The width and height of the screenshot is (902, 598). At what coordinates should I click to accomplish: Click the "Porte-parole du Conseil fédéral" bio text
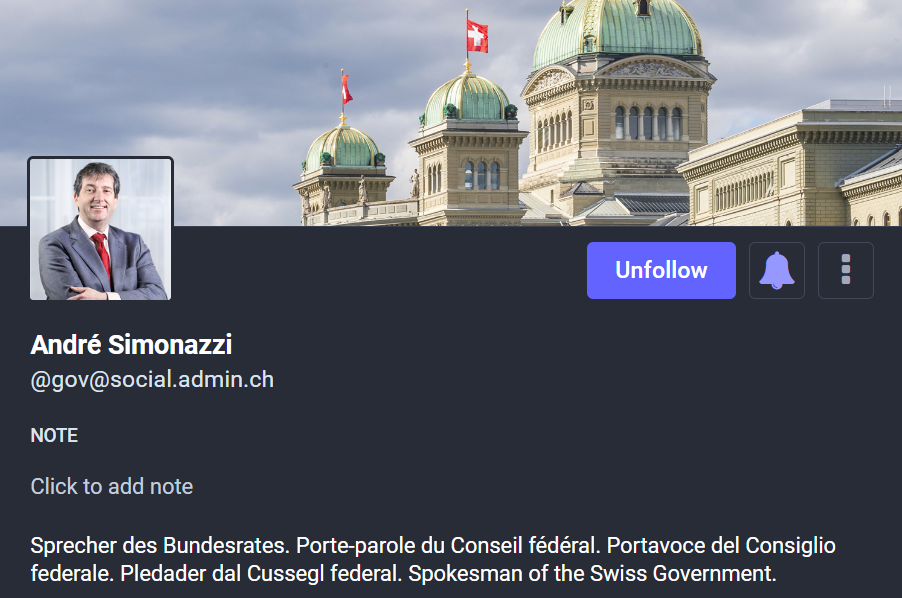tap(448, 545)
